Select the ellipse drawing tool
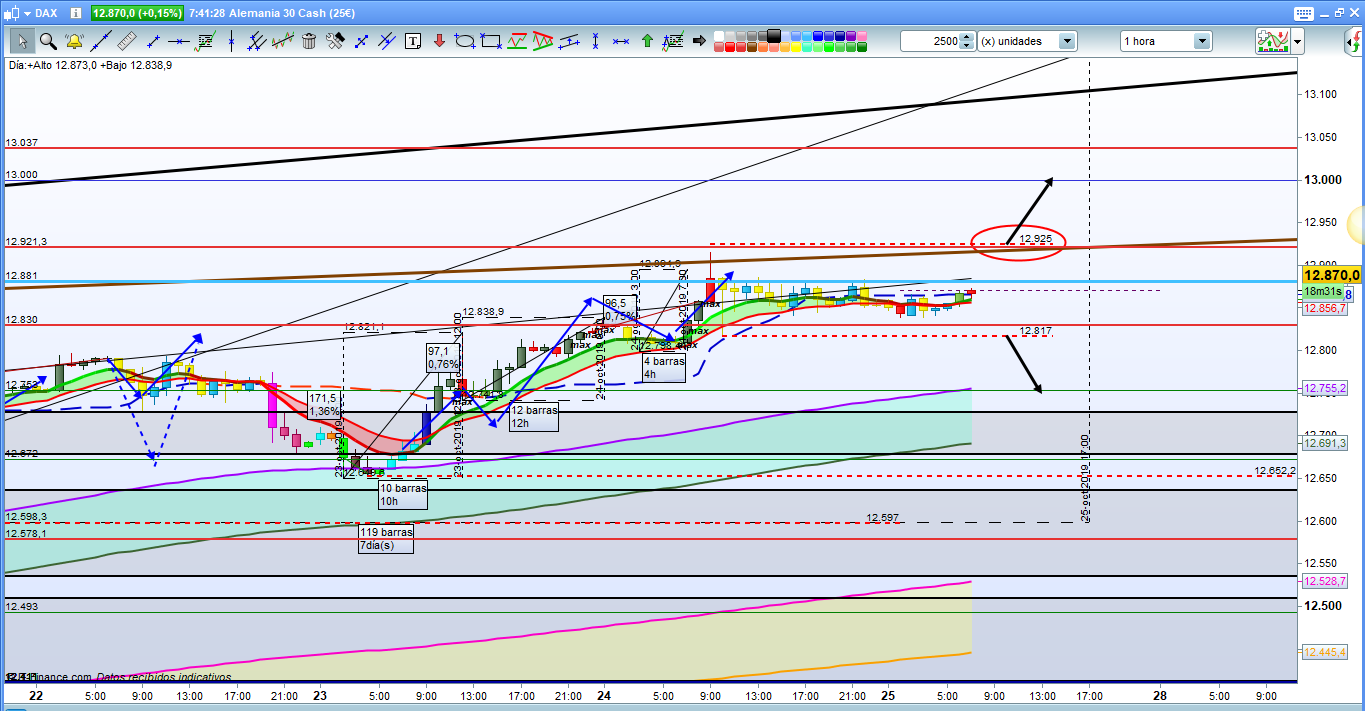 [465, 41]
